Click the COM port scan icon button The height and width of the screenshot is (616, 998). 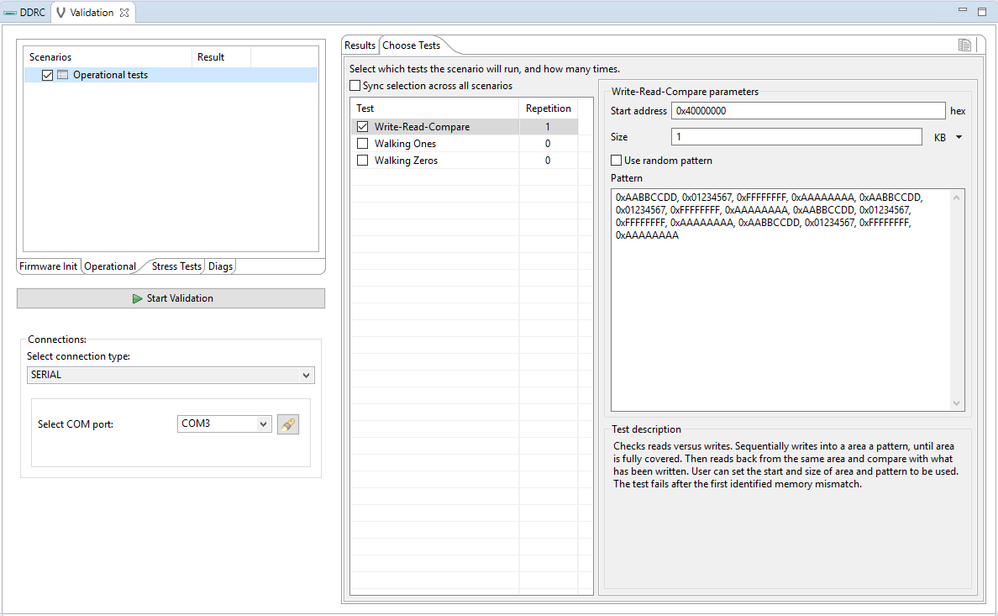coord(288,424)
